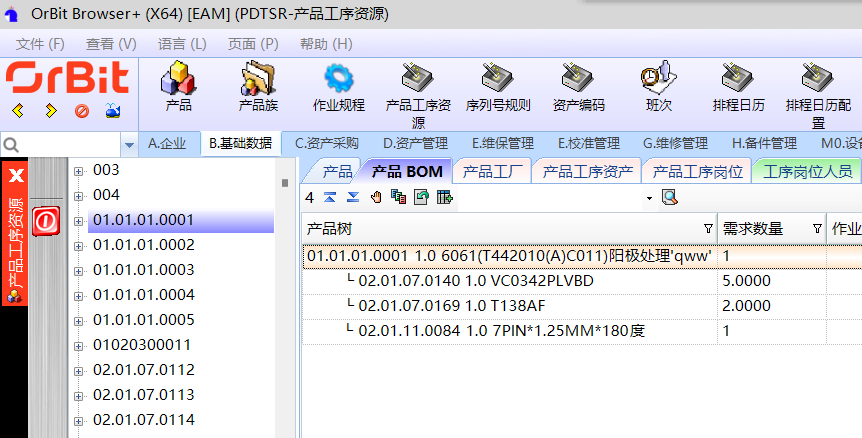Select tree item 02.01.07.0113
This screenshot has width=862, height=438.
click(x=143, y=395)
